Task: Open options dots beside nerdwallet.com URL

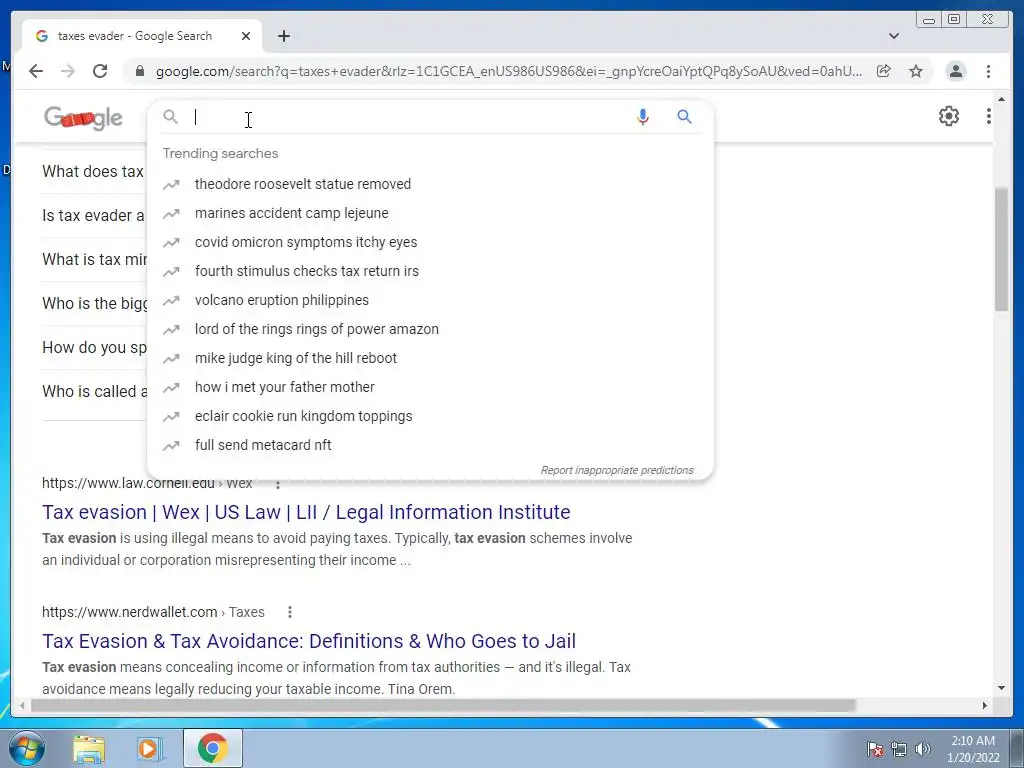Action: [290, 612]
